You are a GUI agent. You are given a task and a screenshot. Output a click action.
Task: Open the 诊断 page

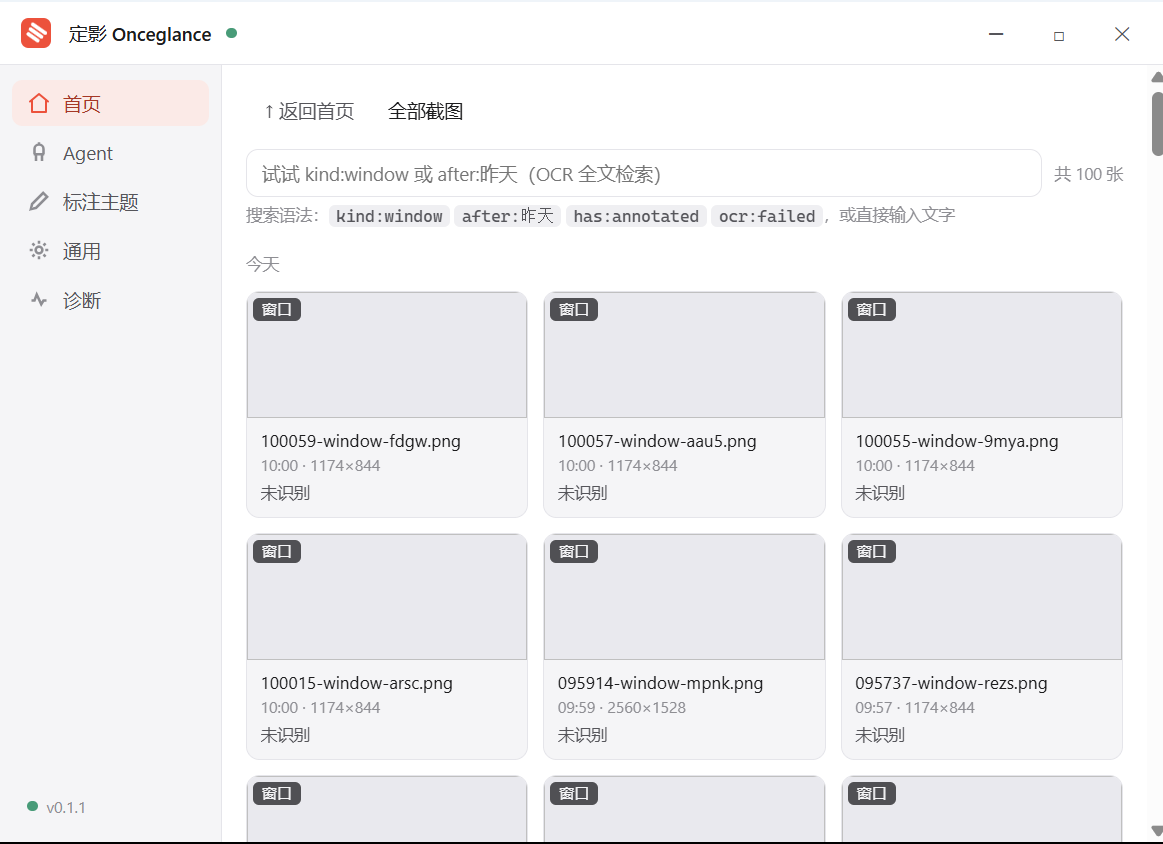[x=111, y=300]
